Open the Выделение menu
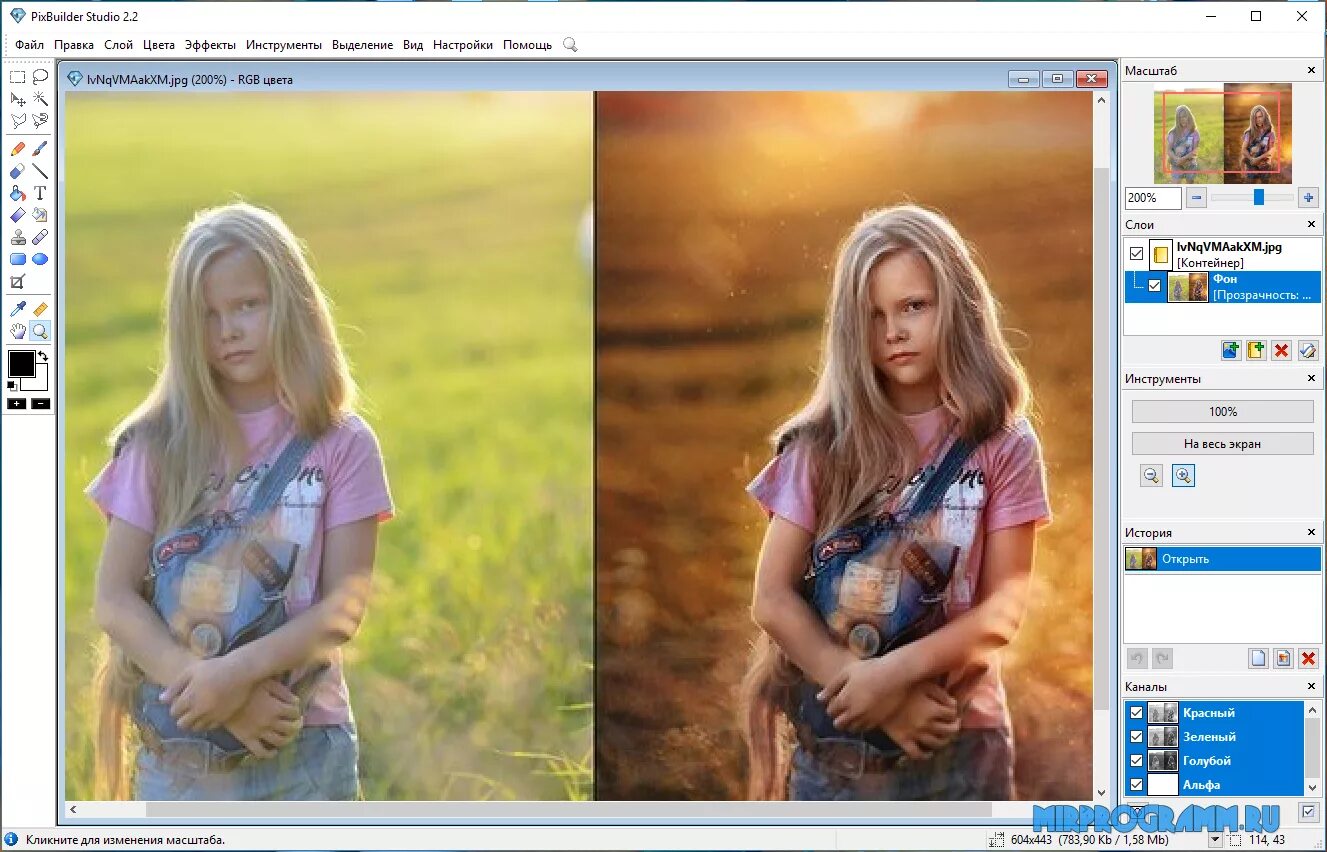The height and width of the screenshot is (852, 1327). click(x=362, y=45)
